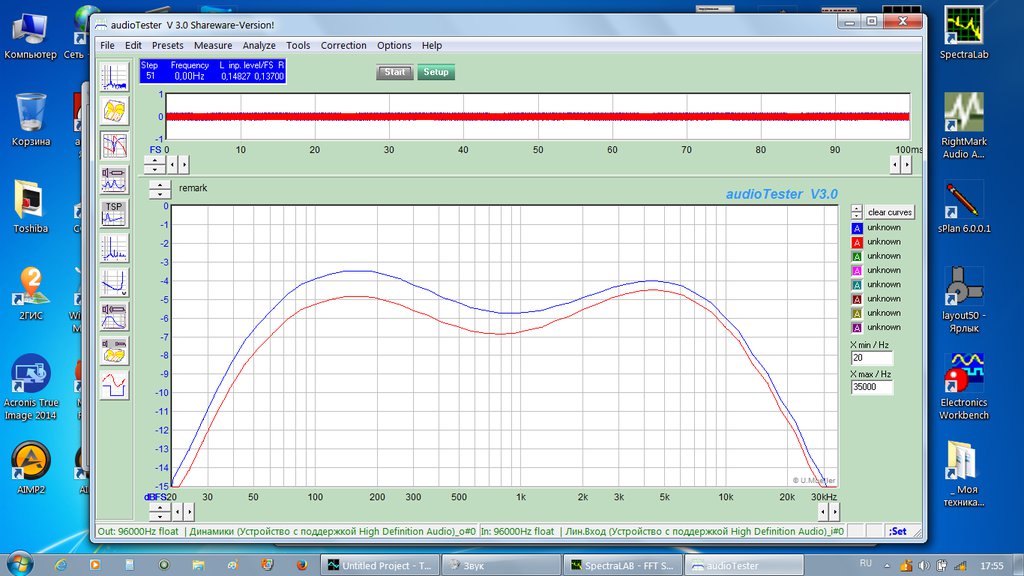The width and height of the screenshot is (1024, 576).
Task: Switch to Звук taskbar window
Action: pyautogui.click(x=501, y=566)
